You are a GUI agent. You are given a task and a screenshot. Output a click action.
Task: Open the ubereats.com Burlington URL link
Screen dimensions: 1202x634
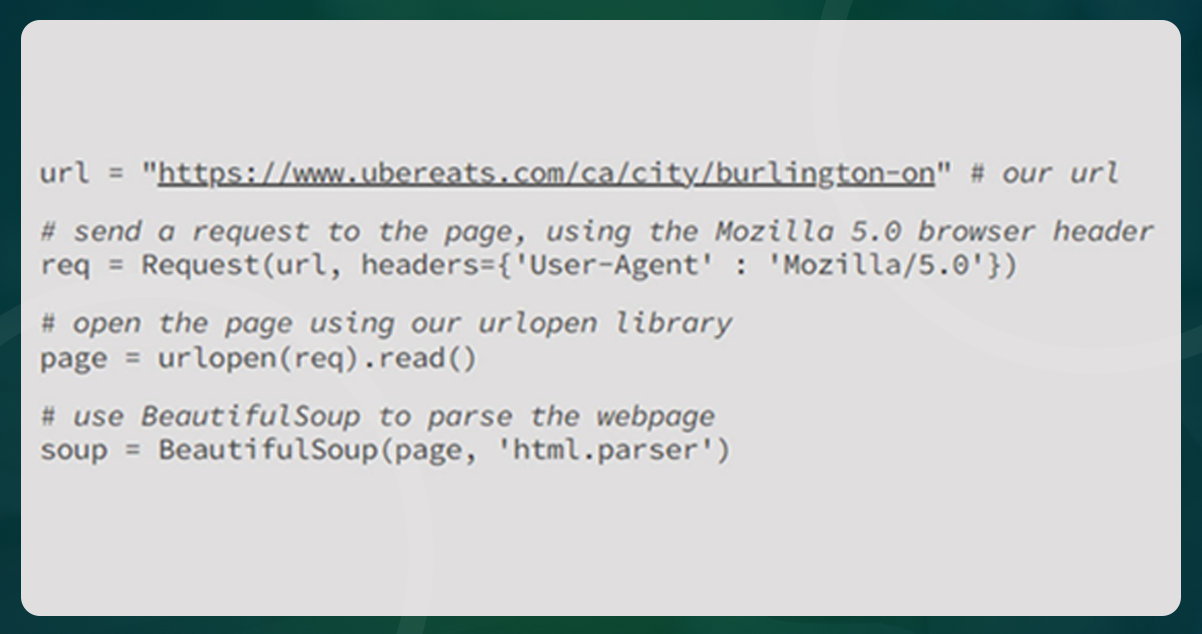546,173
